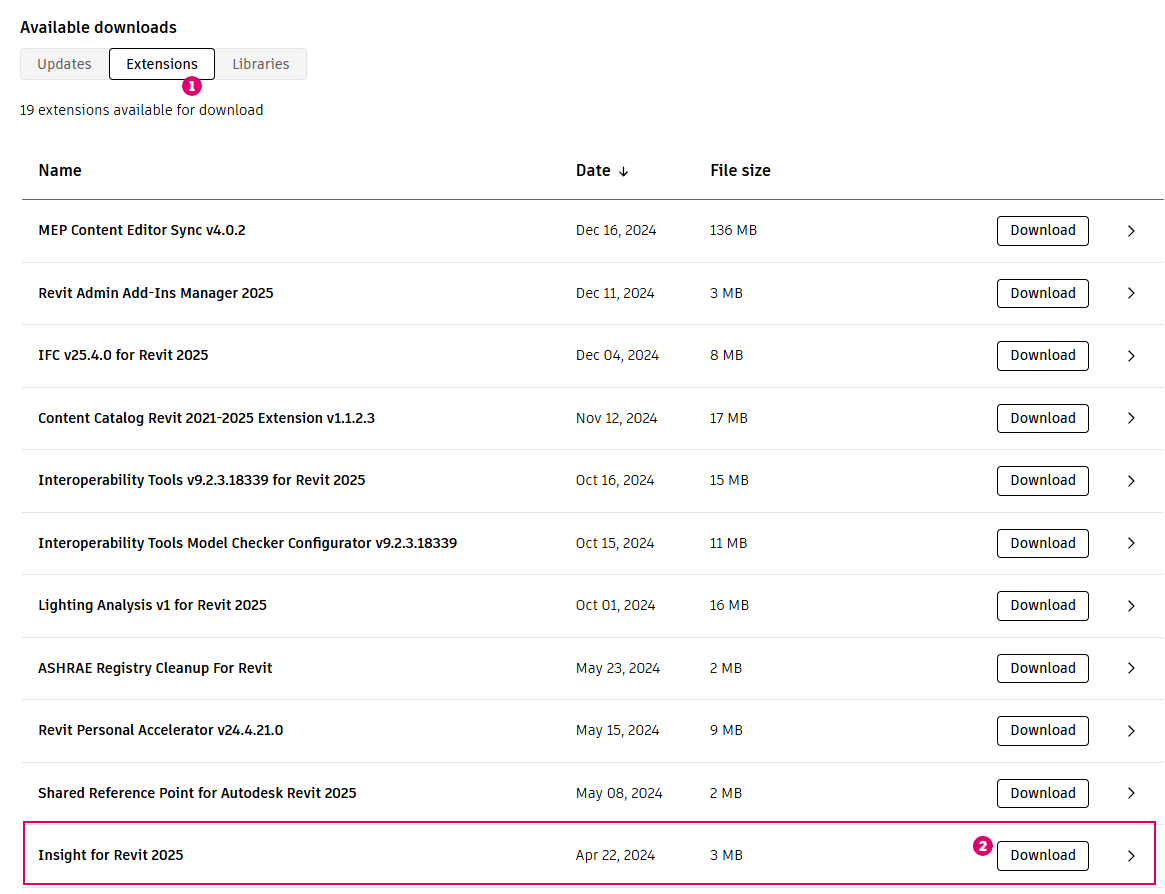Screen dimensions: 1165x894
Task: Expand the Revit Admin Add-Ins Manager 2025 row
Action: coord(1131,293)
